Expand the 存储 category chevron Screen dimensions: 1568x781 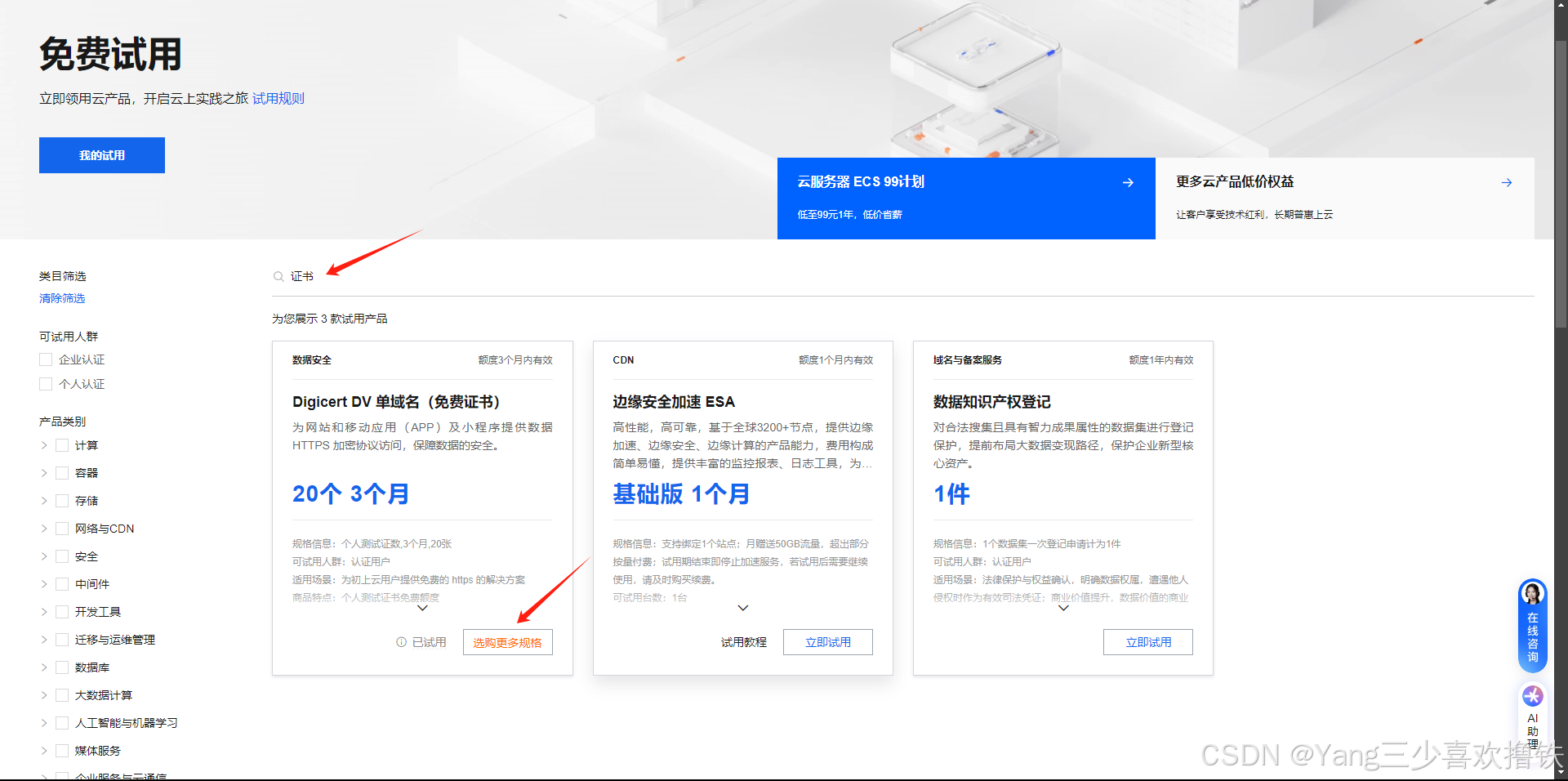(43, 501)
